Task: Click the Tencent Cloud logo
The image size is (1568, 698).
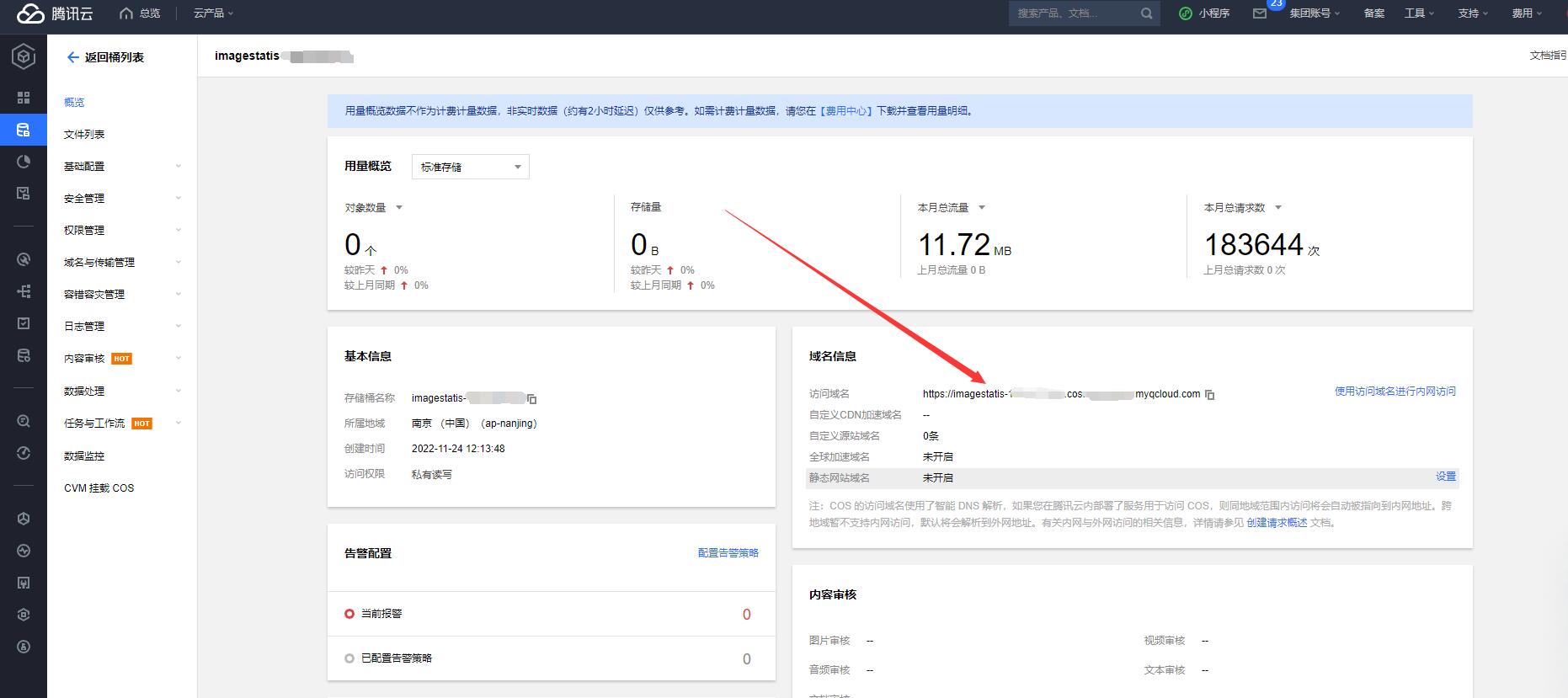Action: point(55,13)
